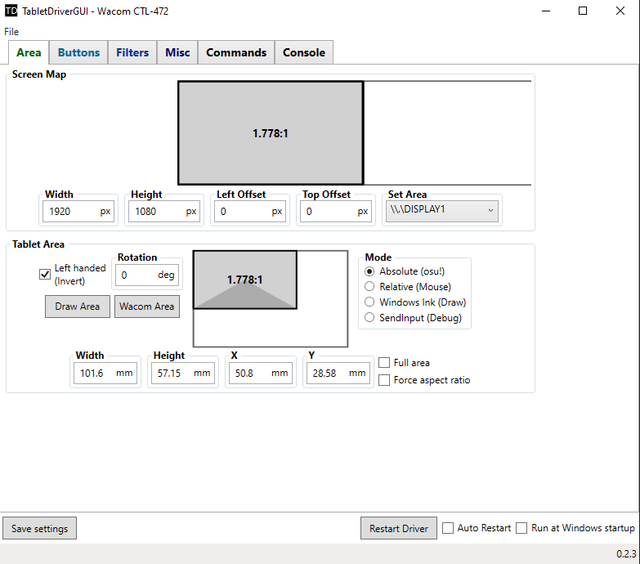The width and height of the screenshot is (640, 564).
Task: Expand the Set Area DISPLAY1 dropdown
Action: [x=442, y=211]
